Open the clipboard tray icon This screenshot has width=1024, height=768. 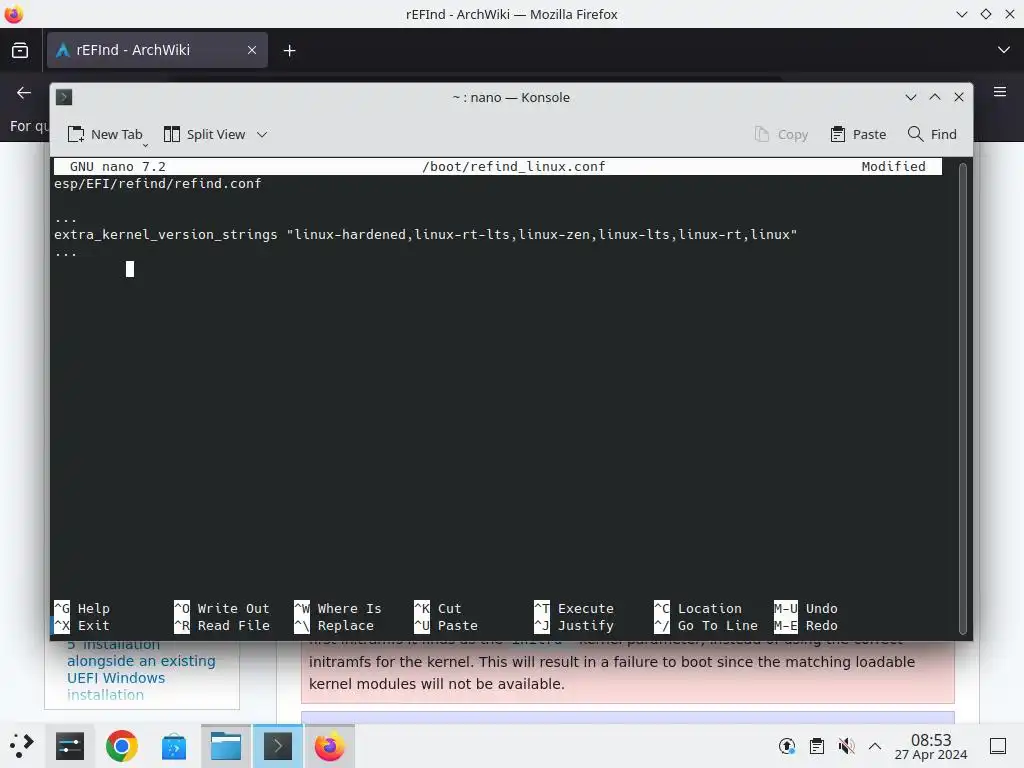click(x=816, y=746)
